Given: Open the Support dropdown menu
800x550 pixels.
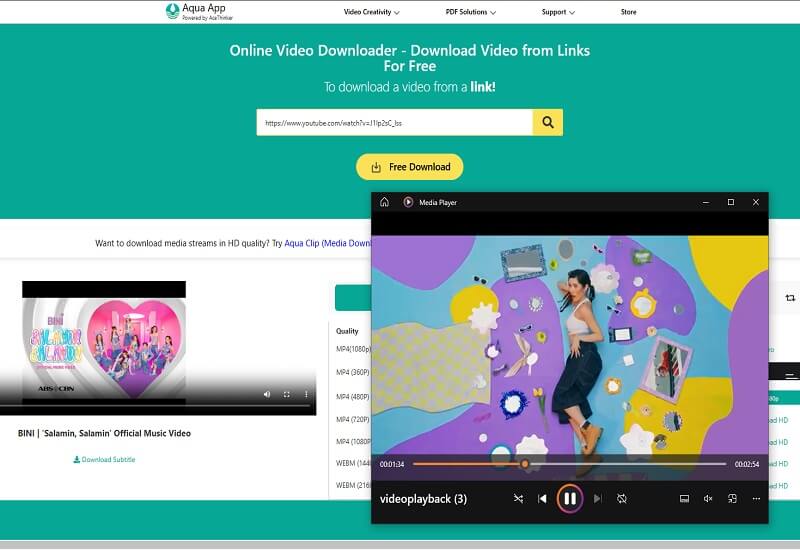Looking at the screenshot, I should (558, 12).
